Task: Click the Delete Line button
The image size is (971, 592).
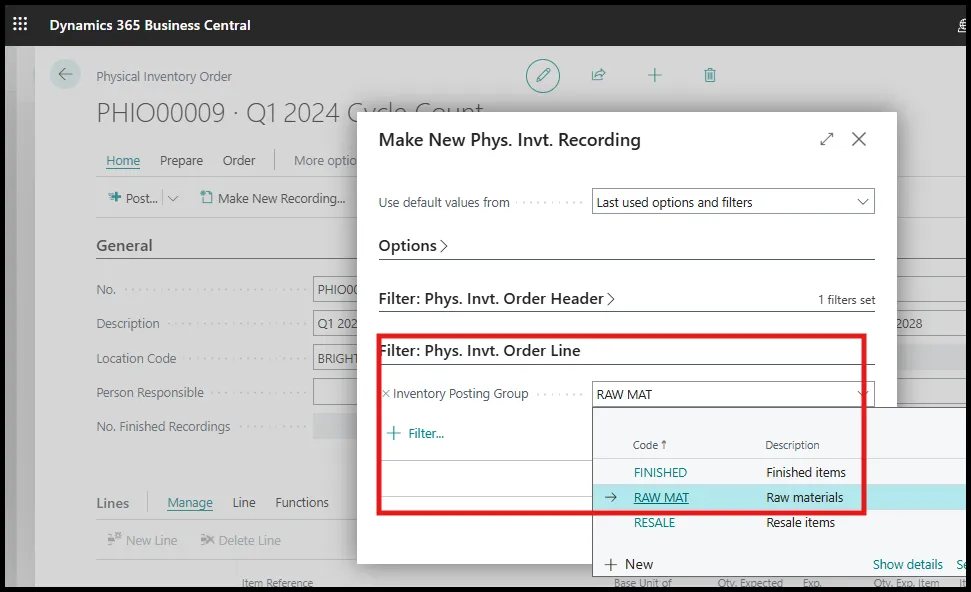Action: [240, 540]
